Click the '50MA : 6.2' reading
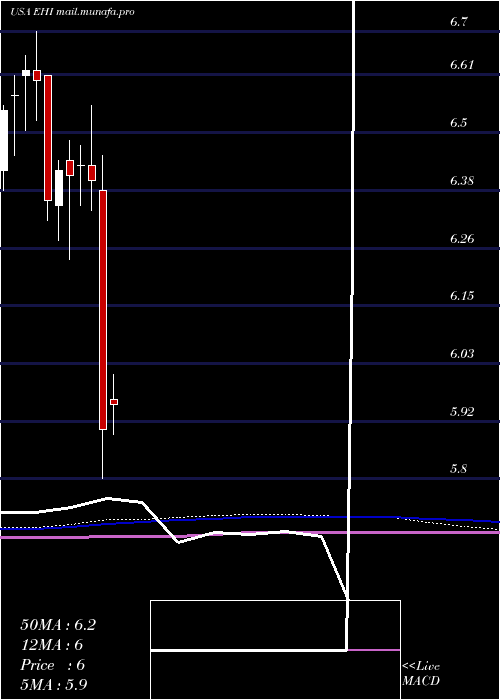This screenshot has height=700, width=500. coord(58,625)
